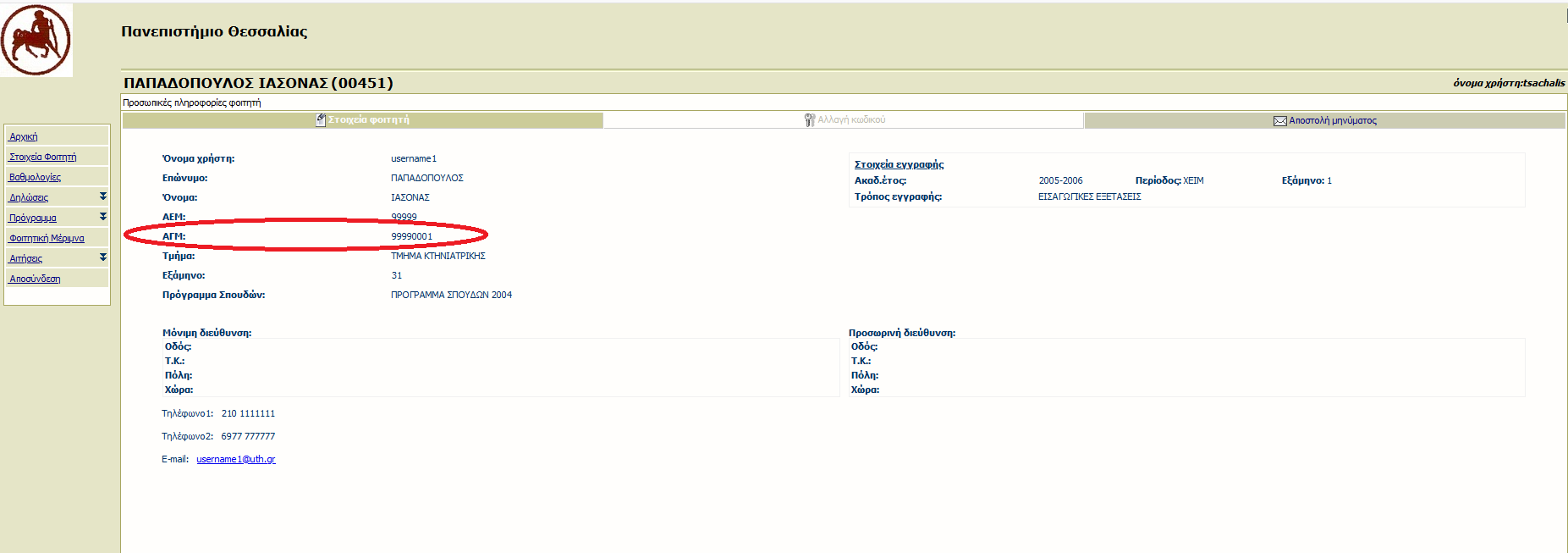Click the envelope icon beside Αποστολή μηνύματος
1568x553 pixels.
tap(1279, 121)
